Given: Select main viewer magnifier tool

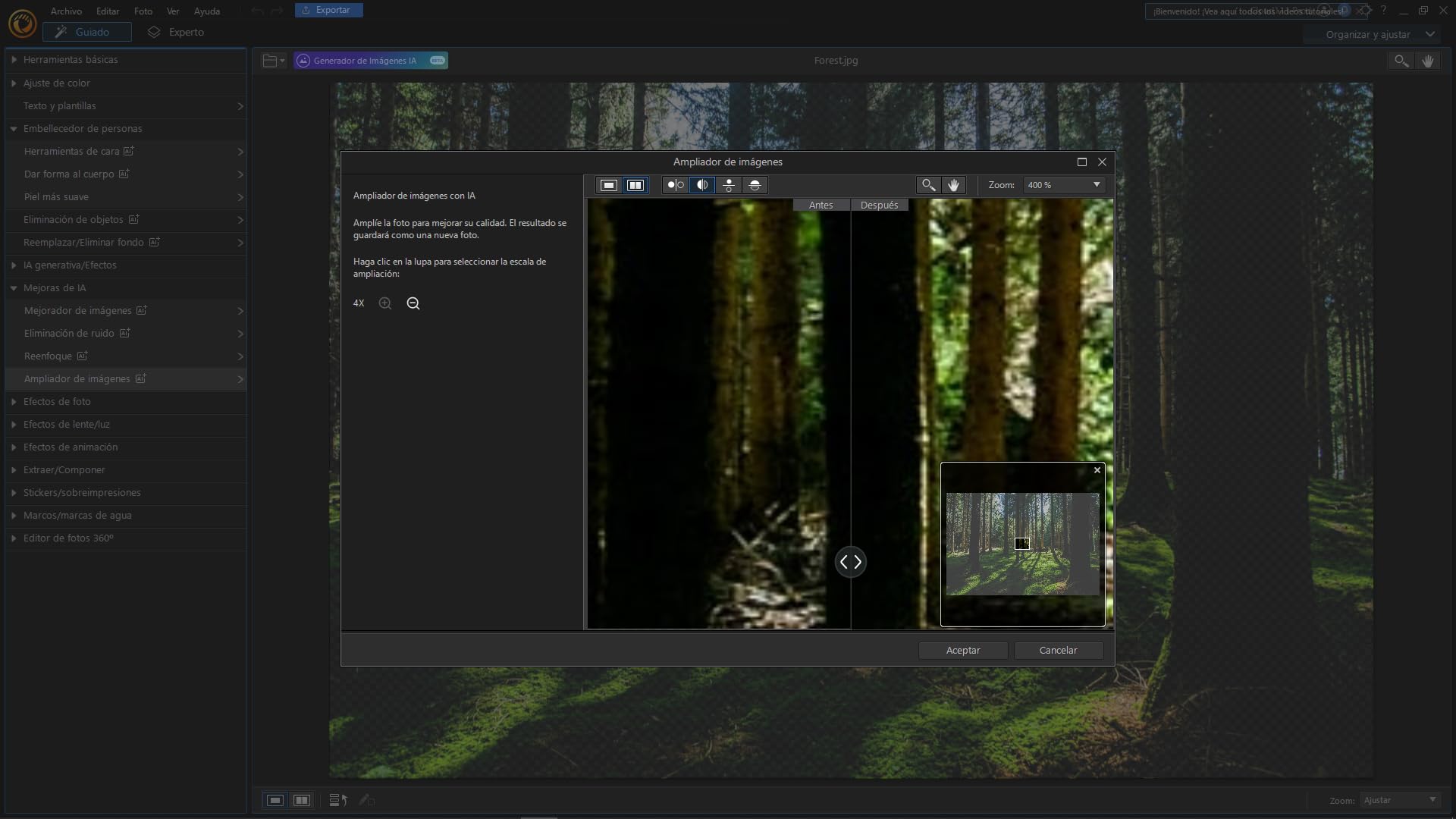Looking at the screenshot, I should (x=1401, y=61).
